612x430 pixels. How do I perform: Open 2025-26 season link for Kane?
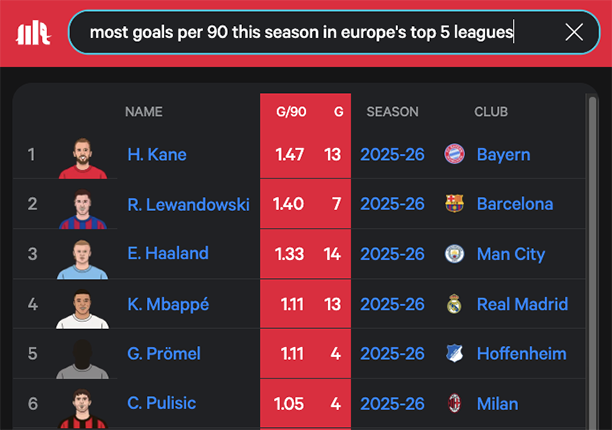[392, 155]
